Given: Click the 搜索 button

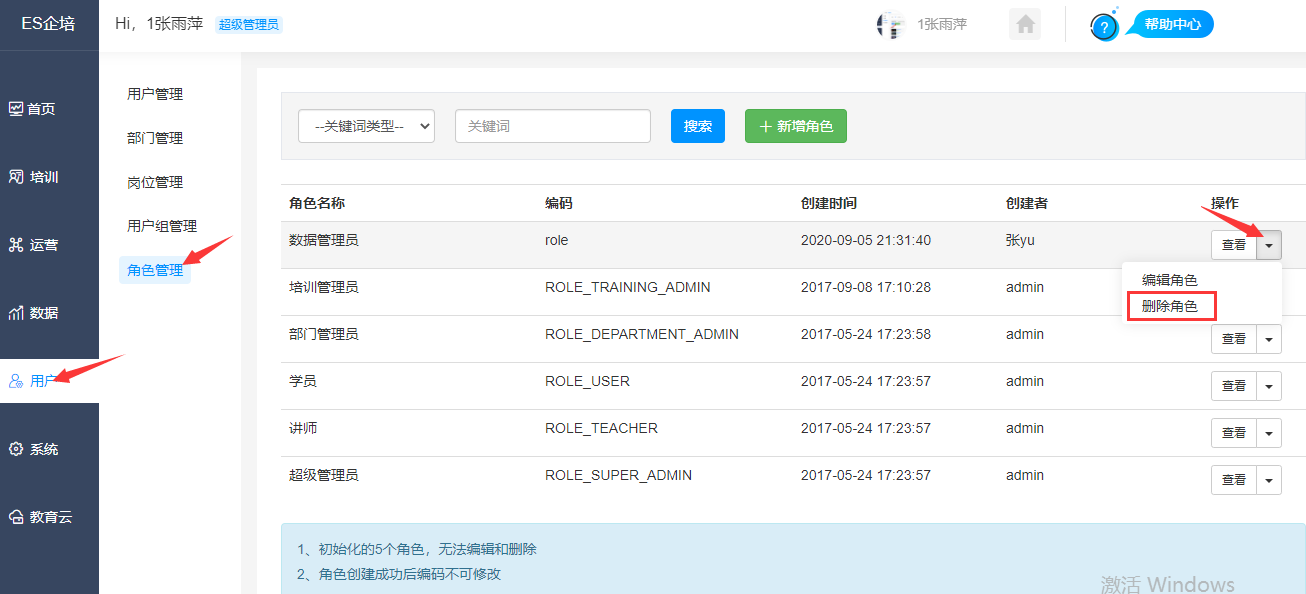Looking at the screenshot, I should (698, 126).
